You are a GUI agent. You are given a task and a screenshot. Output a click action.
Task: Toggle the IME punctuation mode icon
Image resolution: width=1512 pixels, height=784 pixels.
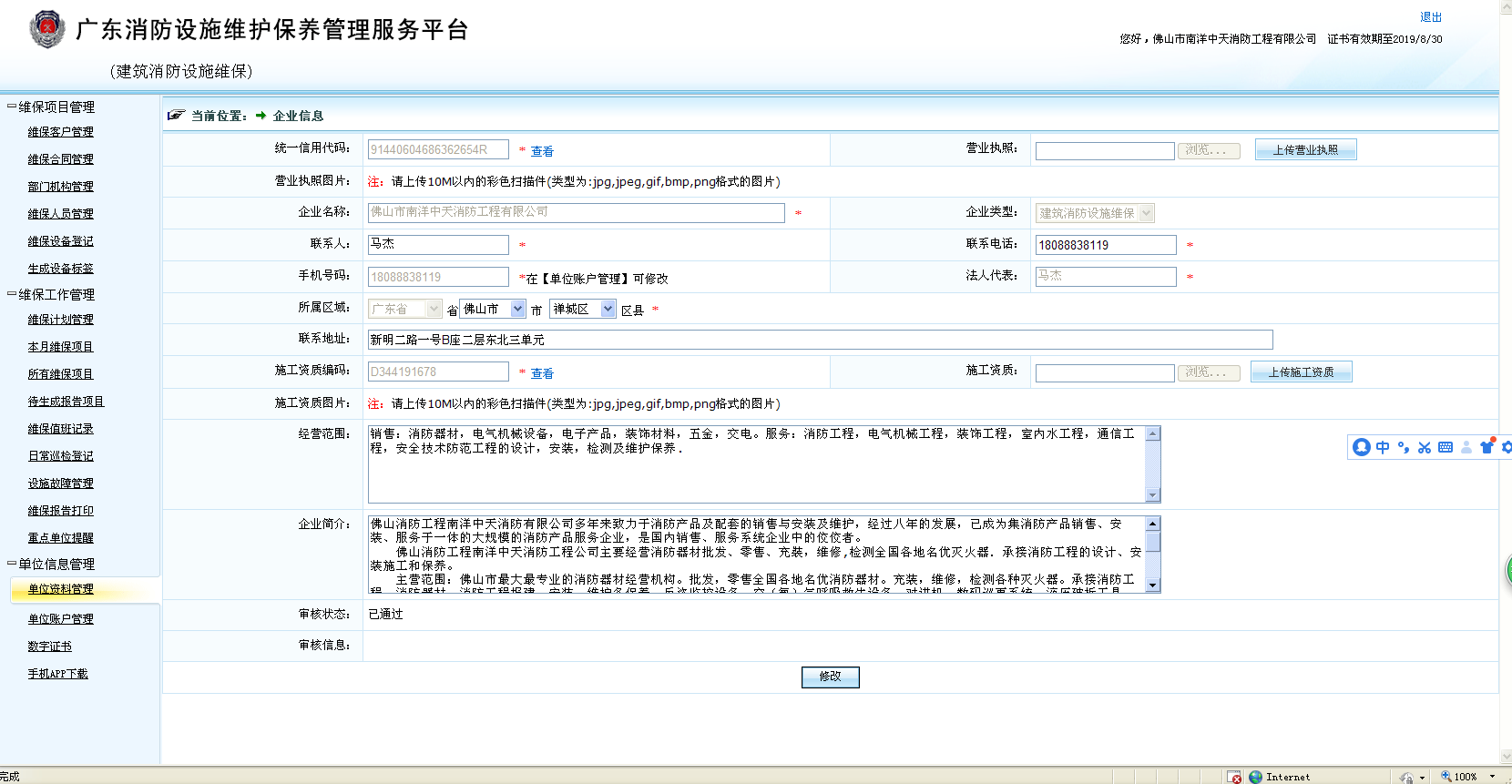1404,447
